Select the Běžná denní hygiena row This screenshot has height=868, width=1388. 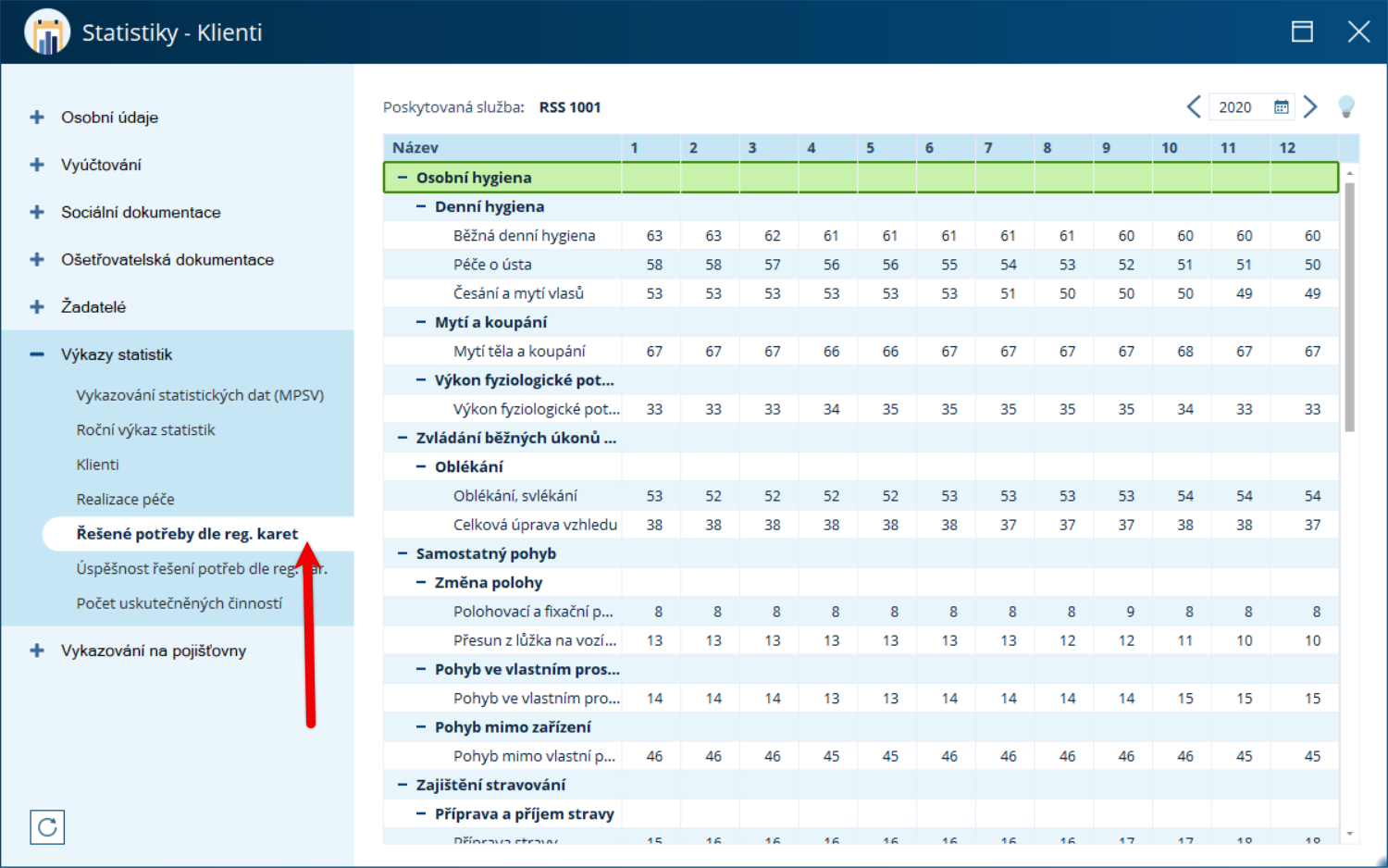click(x=861, y=236)
